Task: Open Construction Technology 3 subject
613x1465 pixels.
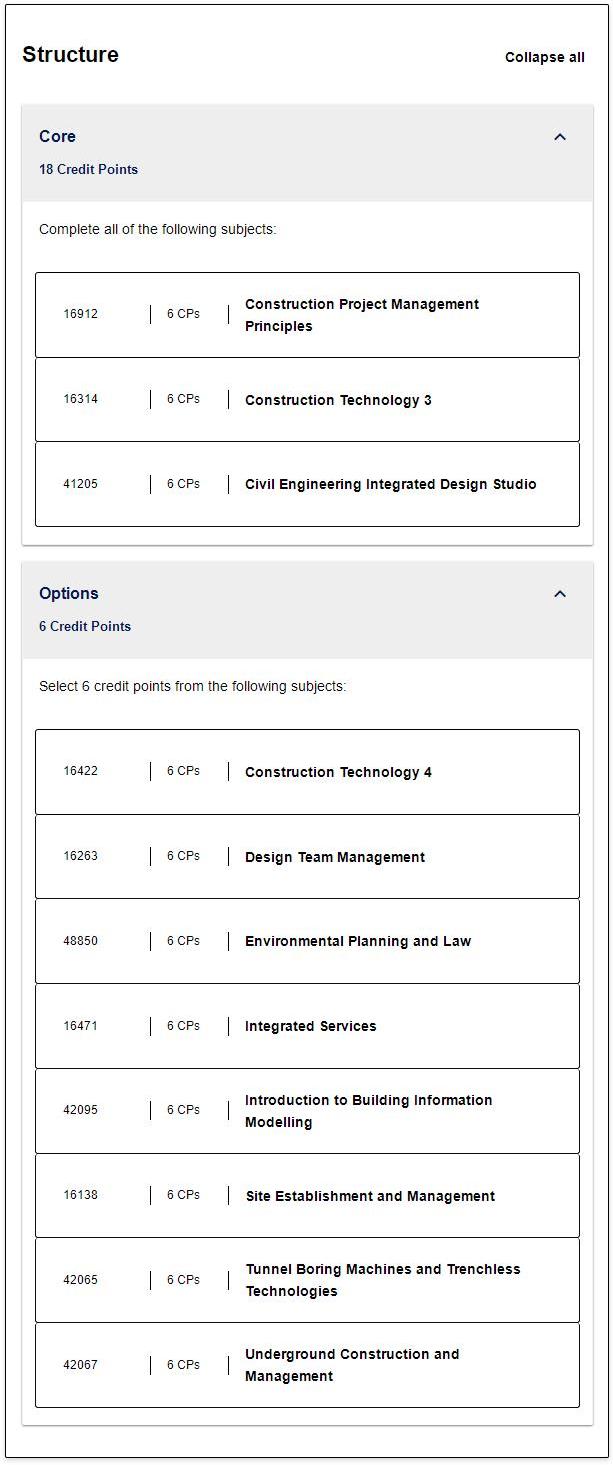Action: pyautogui.click(x=338, y=400)
